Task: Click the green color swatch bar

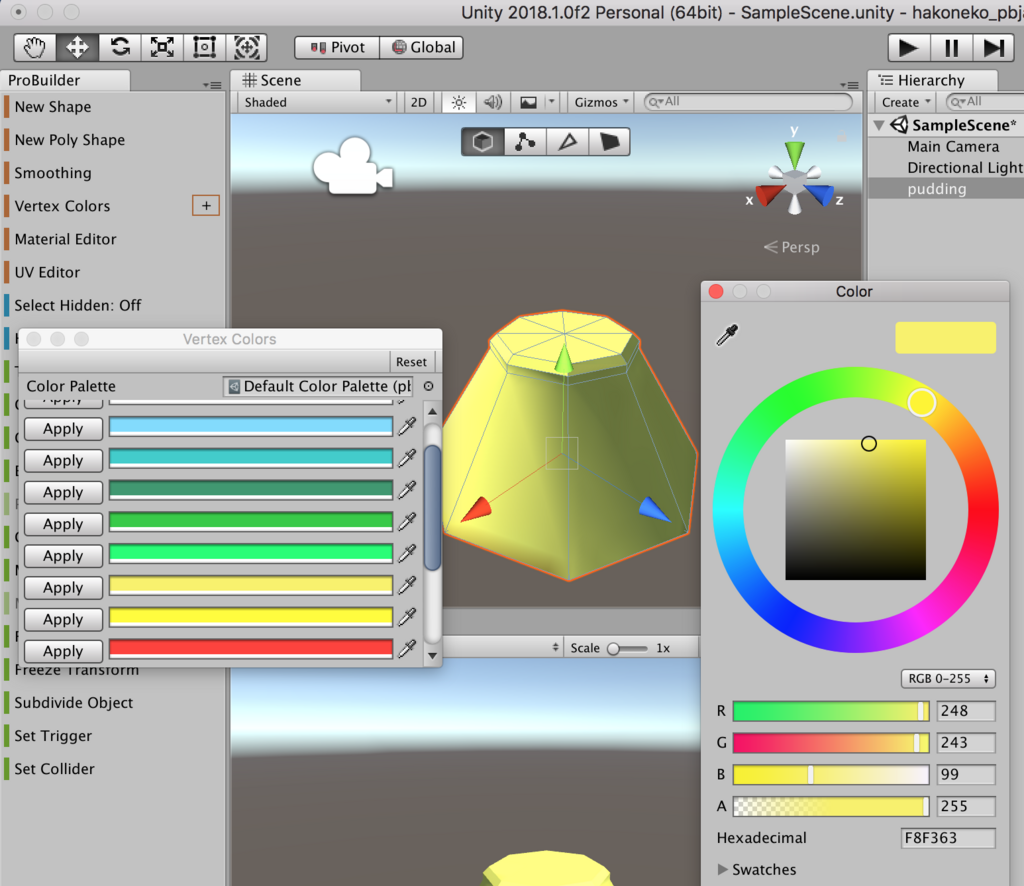Action: (x=251, y=521)
